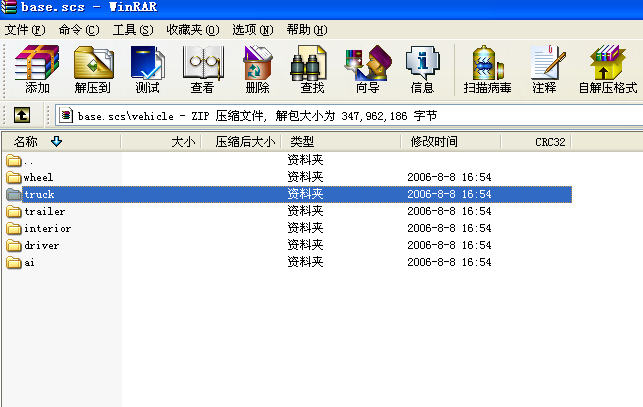
Task: Click the archive path address field
Action: point(349,116)
